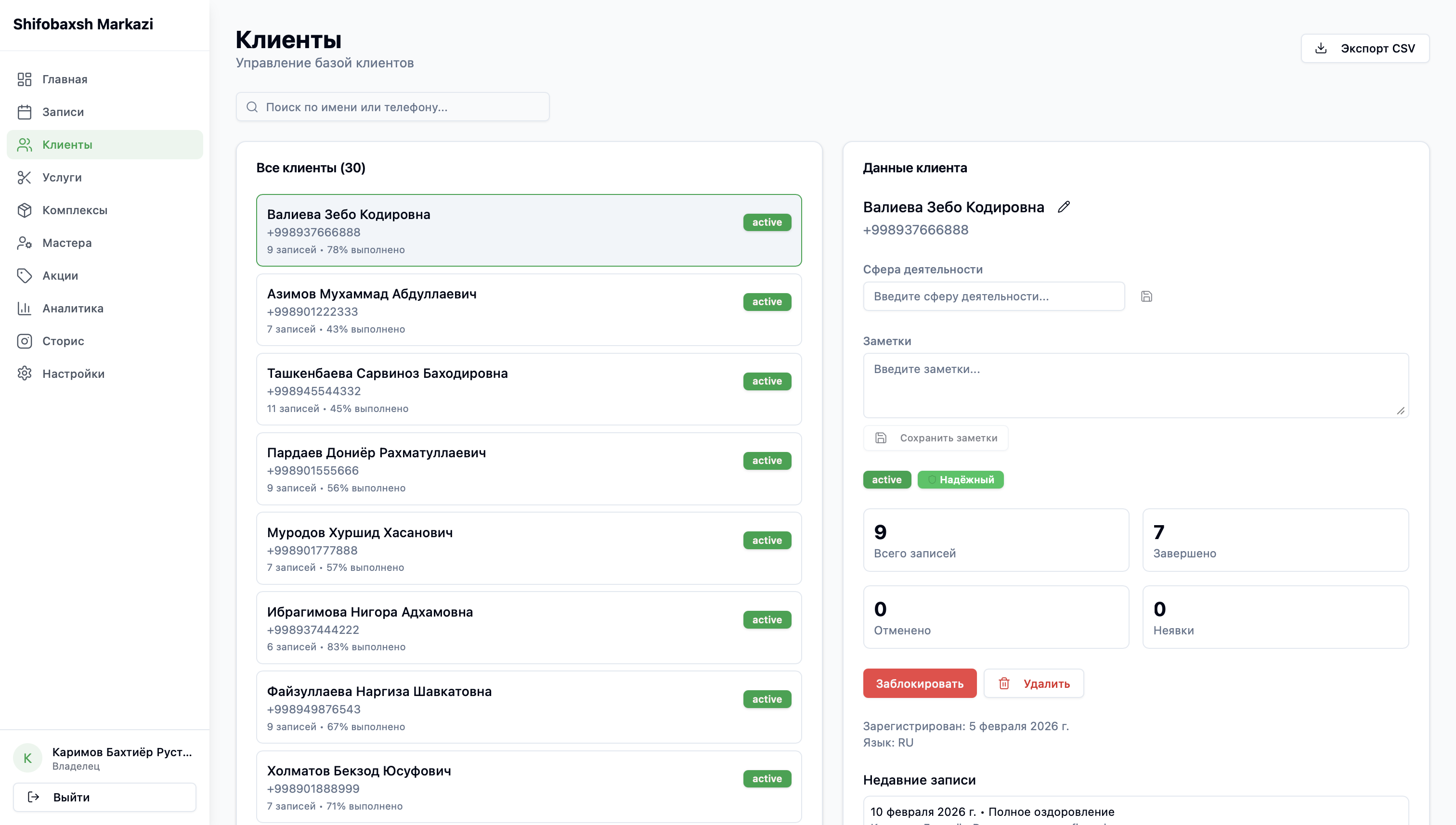Toggle the active status badge for Валиева

pos(887,479)
